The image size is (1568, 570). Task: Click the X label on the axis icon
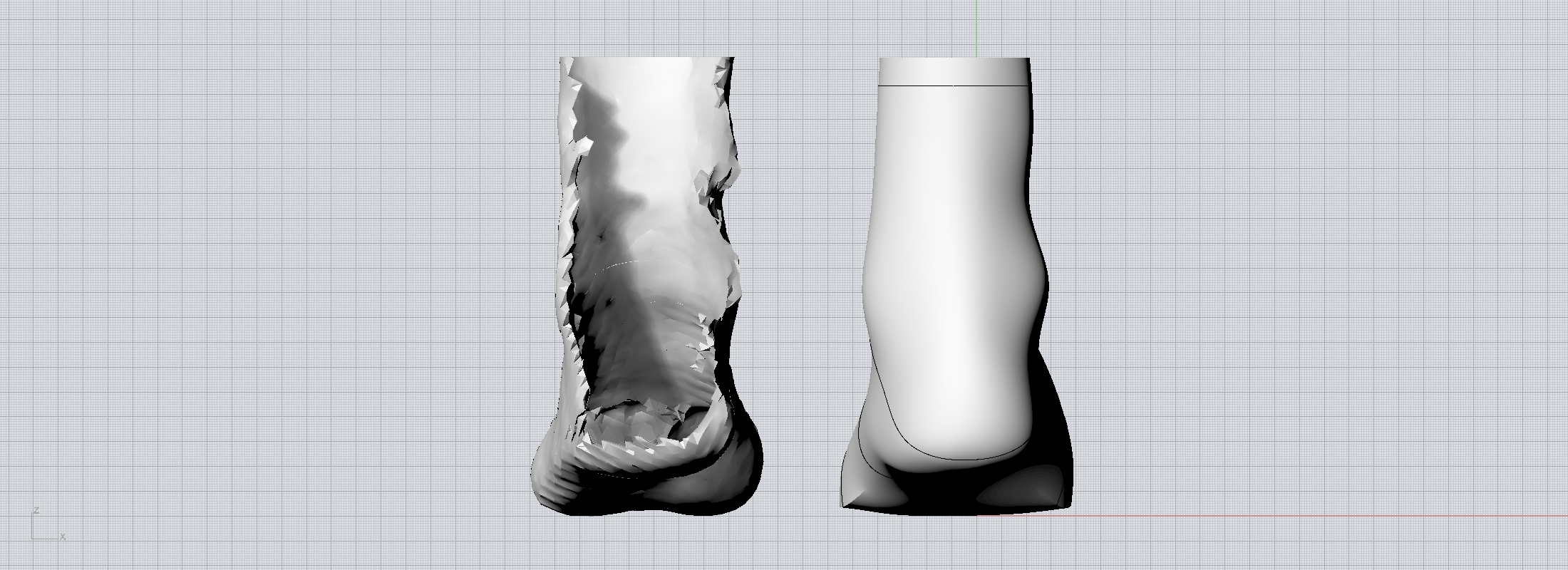click(x=63, y=537)
